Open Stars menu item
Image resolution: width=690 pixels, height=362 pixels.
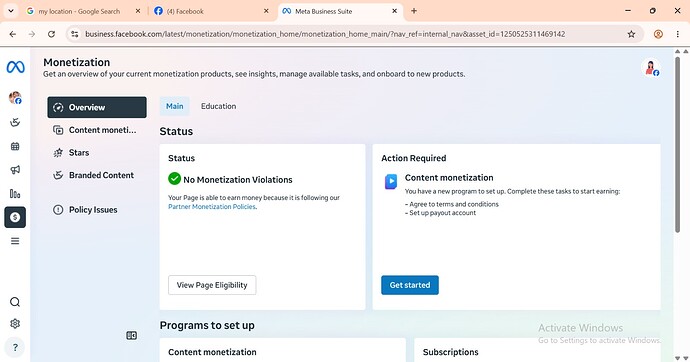97,153
